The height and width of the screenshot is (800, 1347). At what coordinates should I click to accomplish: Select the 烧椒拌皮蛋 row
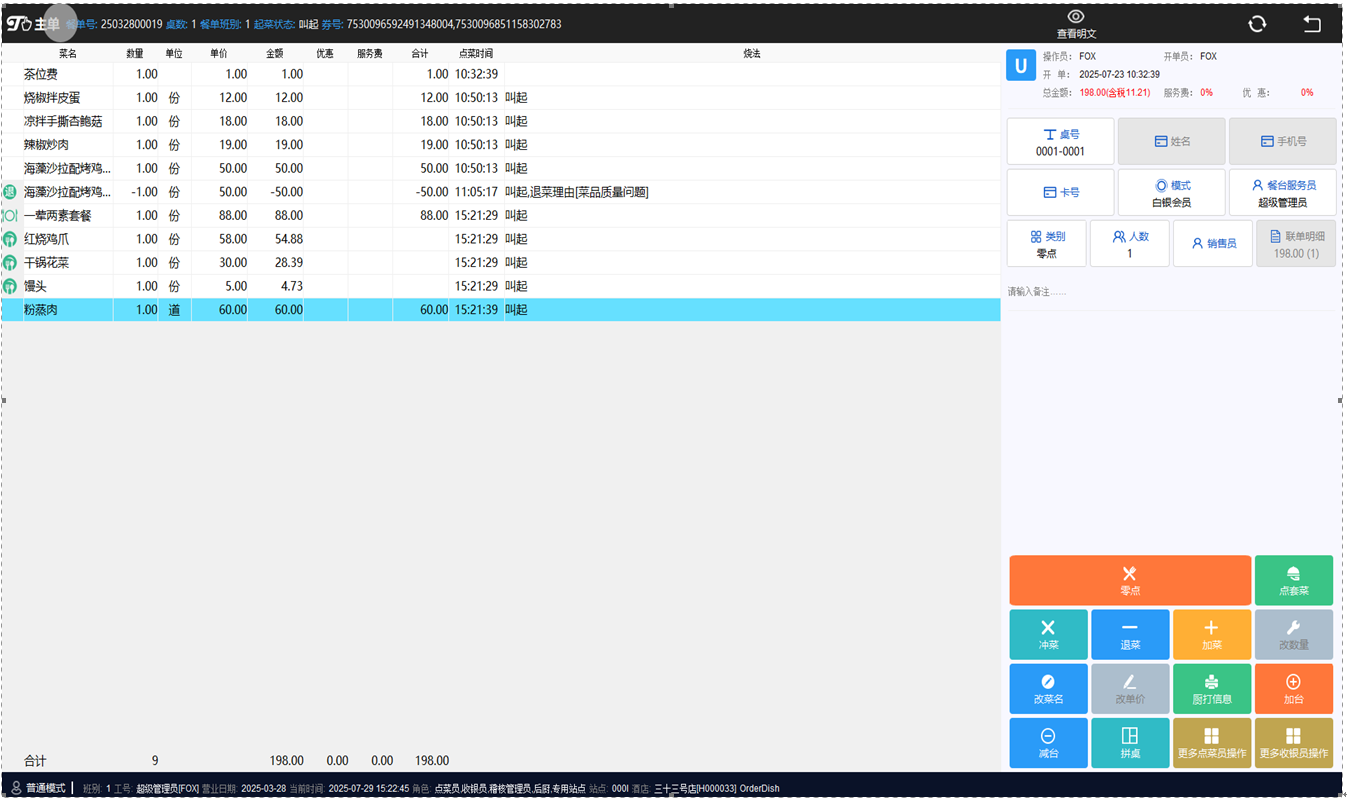coord(501,97)
